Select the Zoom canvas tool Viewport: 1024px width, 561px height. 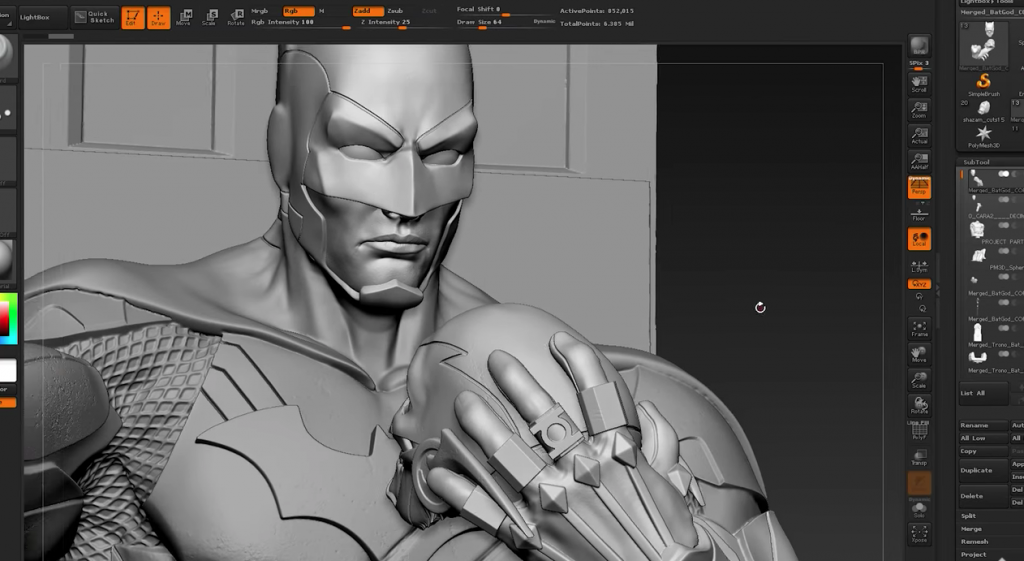tap(920, 110)
